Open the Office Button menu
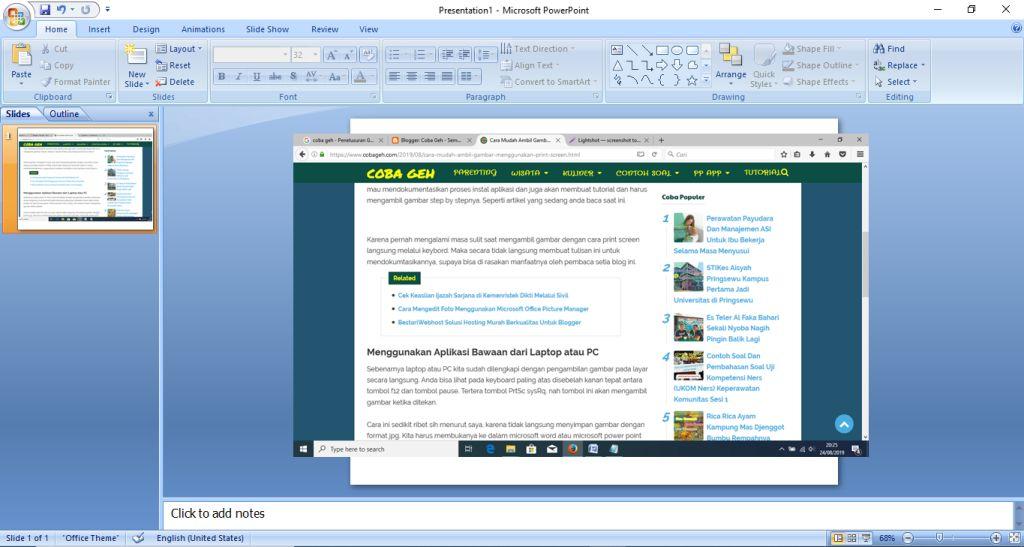Image resolution: width=1024 pixels, height=547 pixels. [x=16, y=16]
